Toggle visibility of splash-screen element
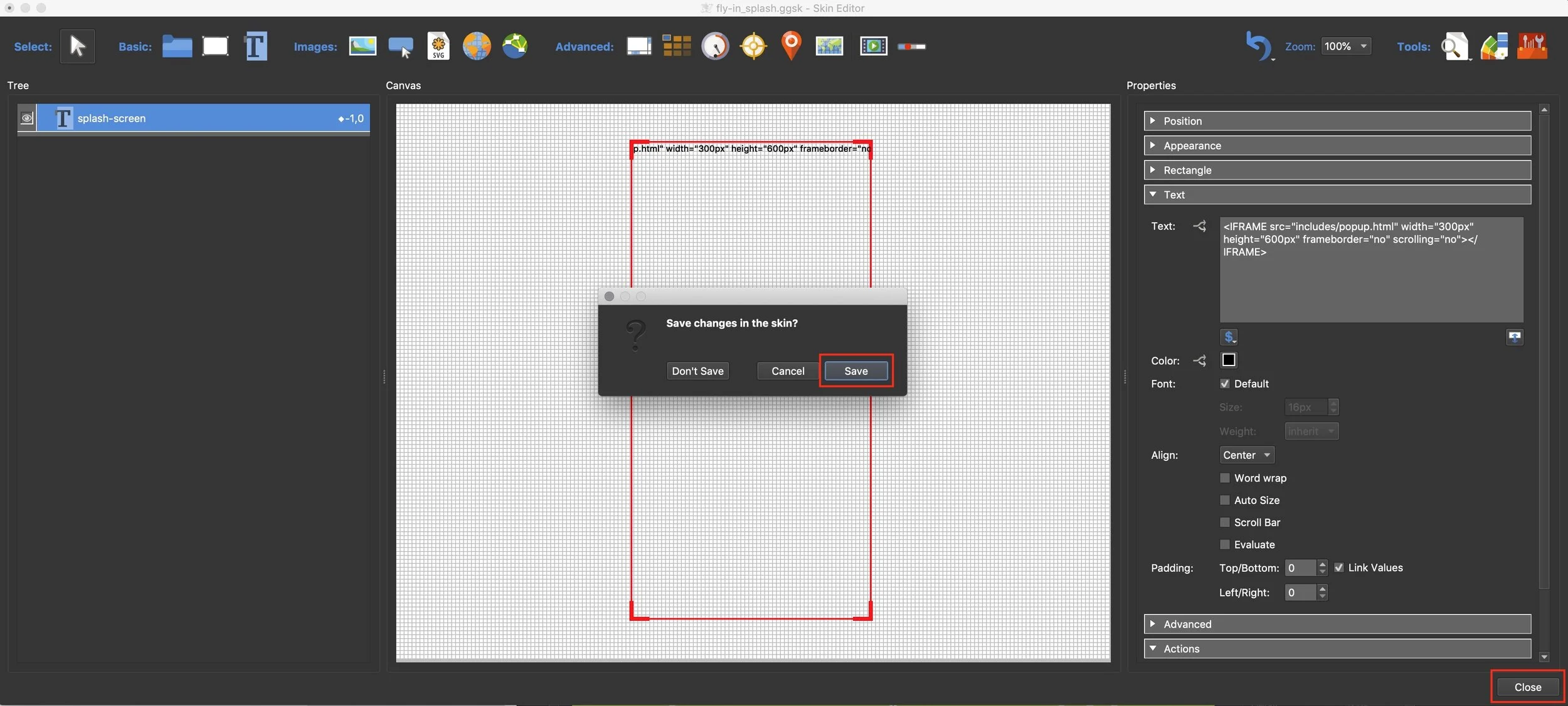1568x706 pixels. pos(26,118)
